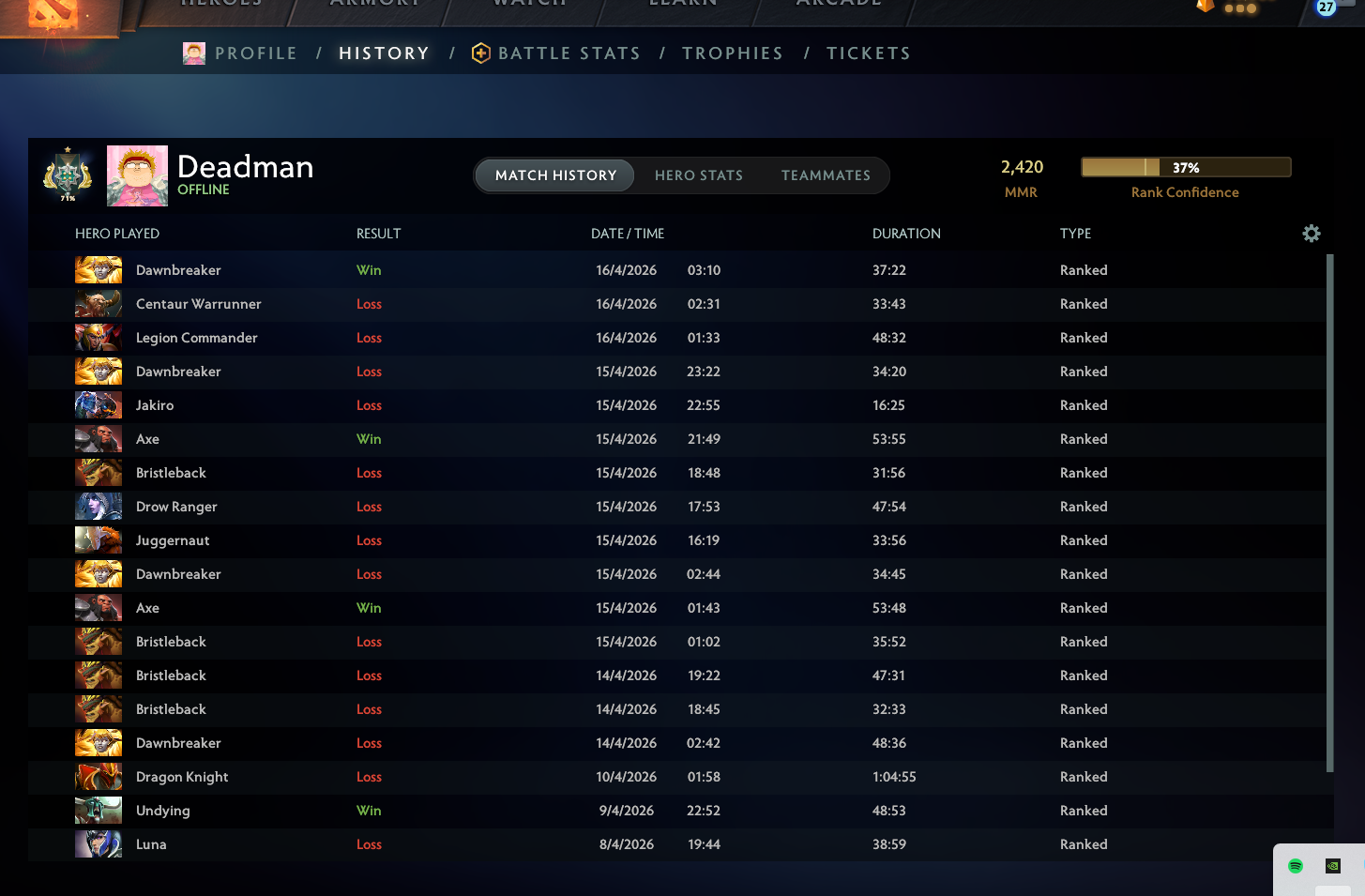
Task: Click Bristleback portrait in the 19:22 match
Action: [x=99, y=676]
